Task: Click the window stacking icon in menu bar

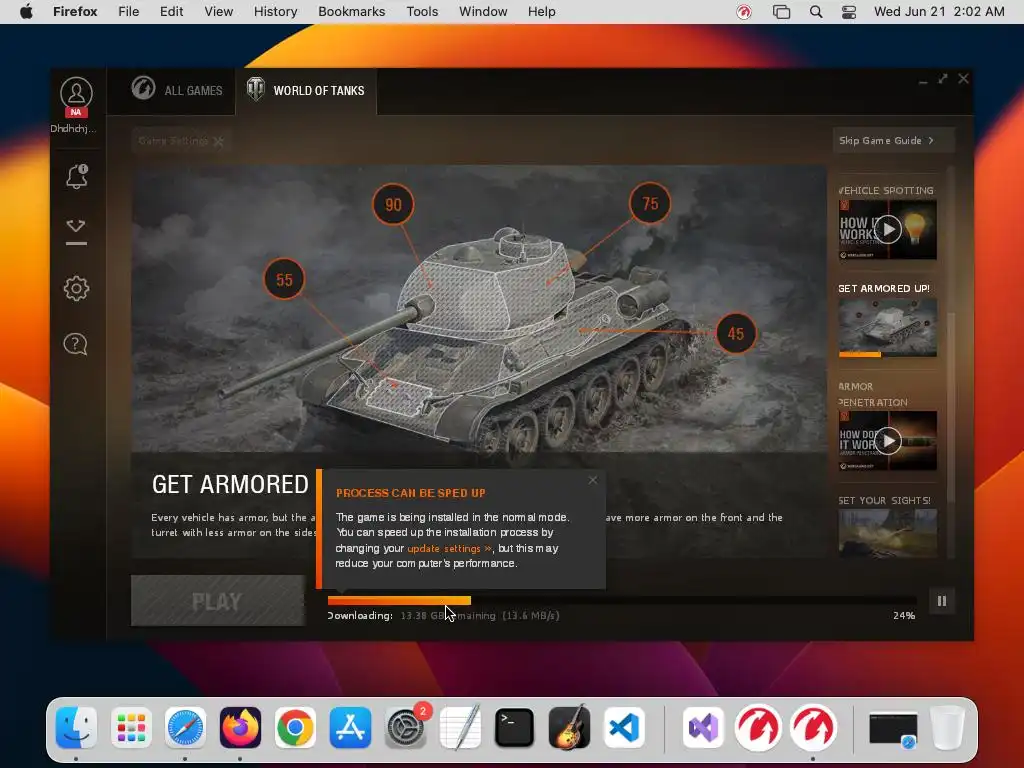Action: pyautogui.click(x=781, y=12)
